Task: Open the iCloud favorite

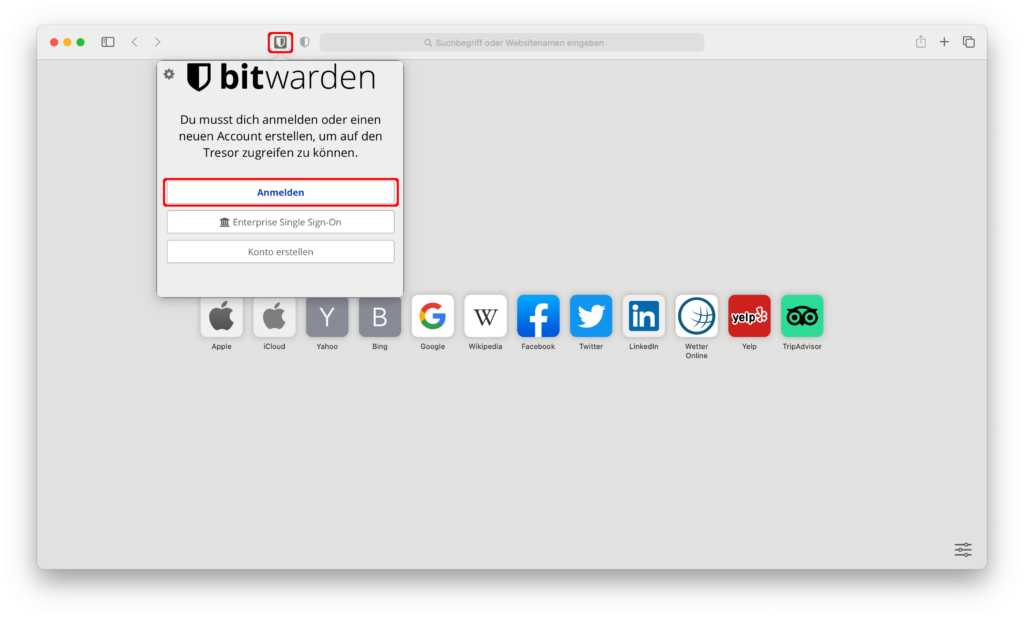Action: pos(274,317)
